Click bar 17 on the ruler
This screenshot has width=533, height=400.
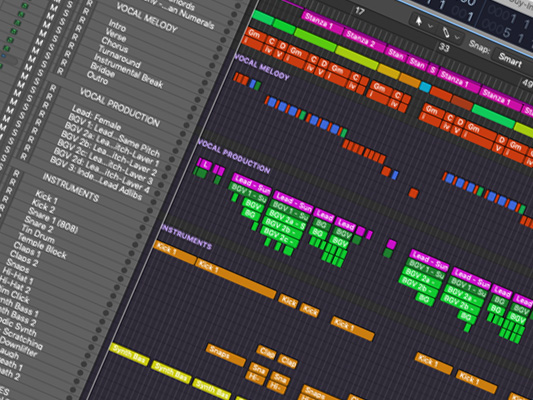pyautogui.click(x=360, y=11)
